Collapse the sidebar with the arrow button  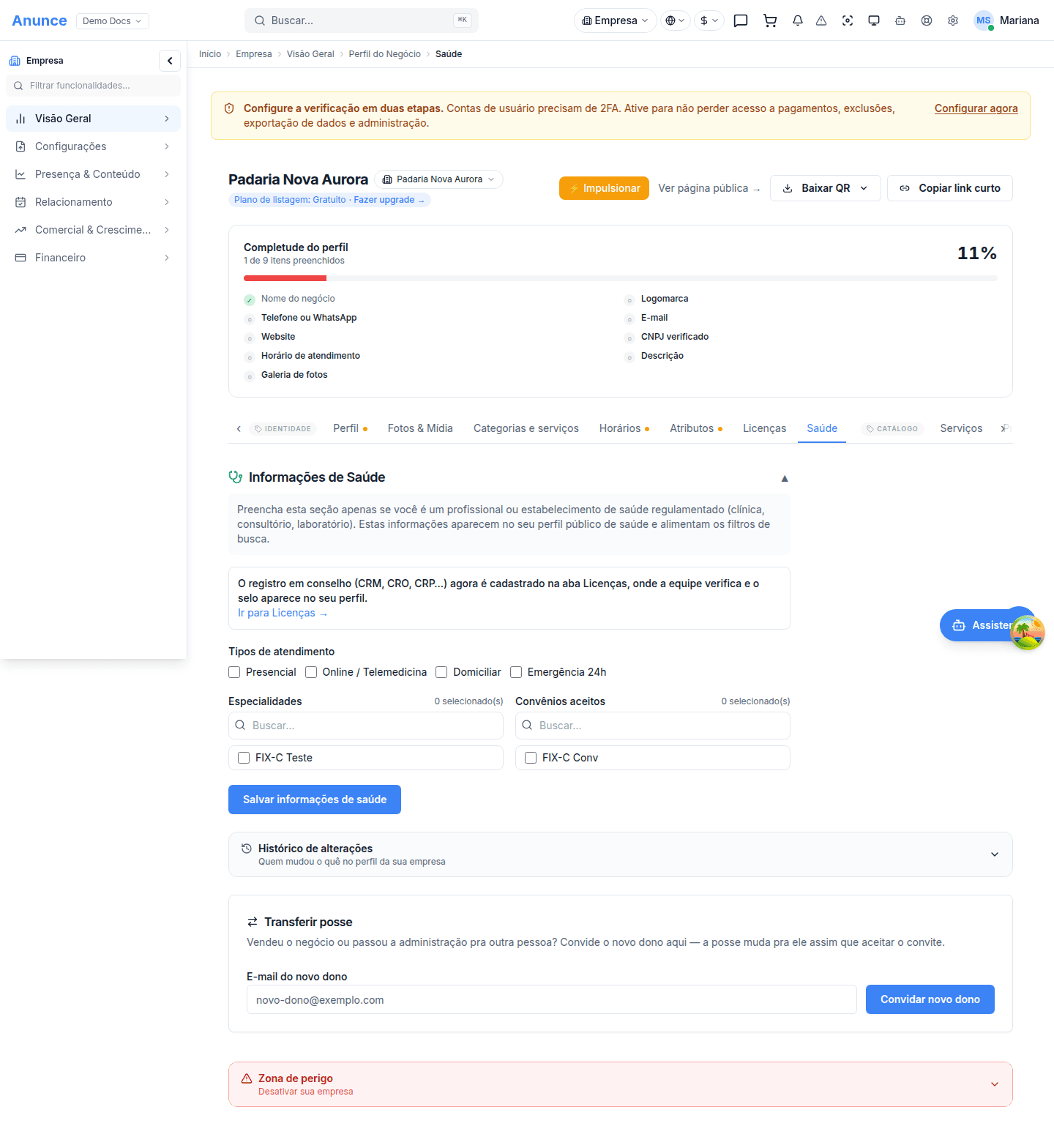click(170, 61)
